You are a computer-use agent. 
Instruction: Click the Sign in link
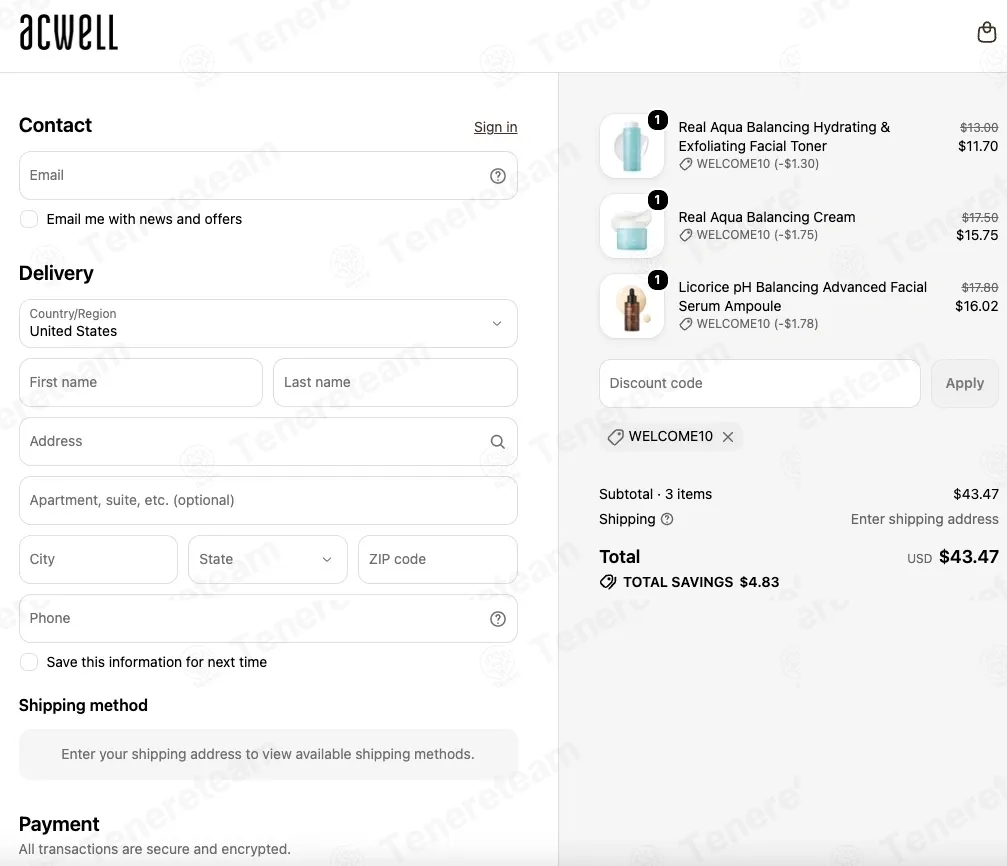click(496, 127)
